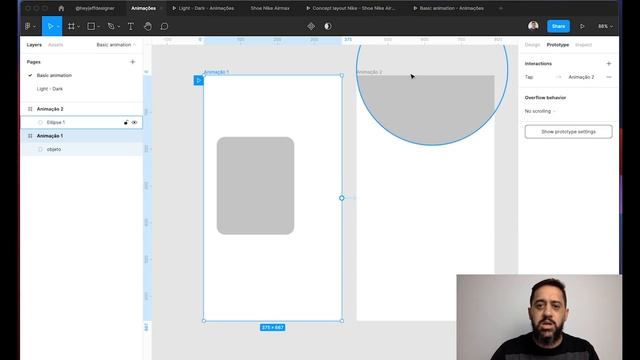Select the objeto layer
The image size is (640, 360).
tap(82, 149)
